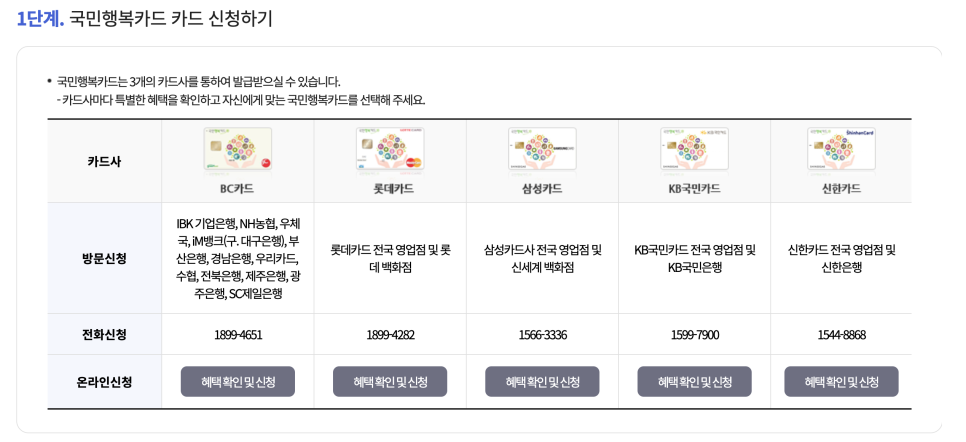Click 신한카드 phone number 1544-8868
Viewport: 966px width, 442px height.
pos(841,335)
